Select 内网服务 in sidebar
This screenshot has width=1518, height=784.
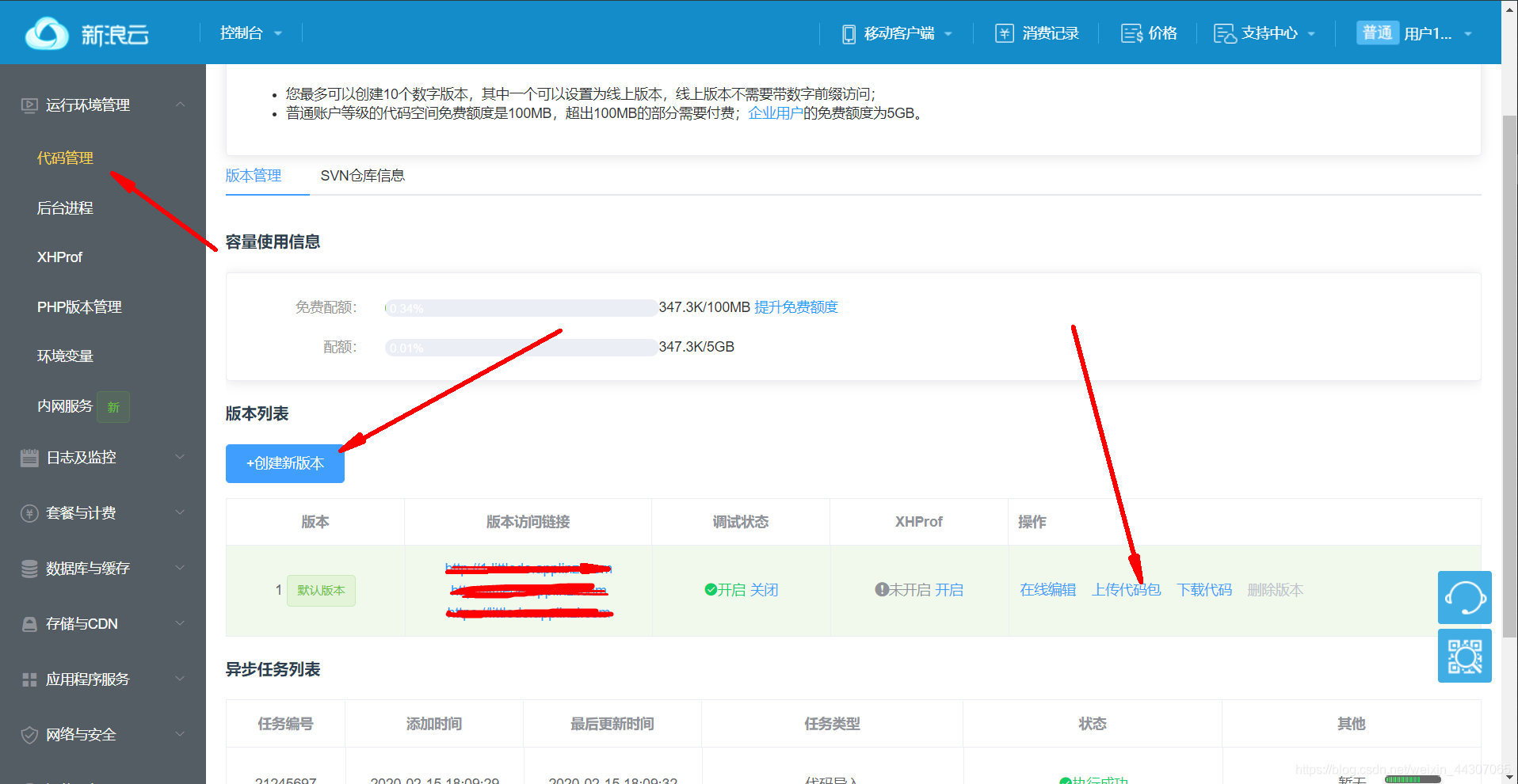pyautogui.click(x=65, y=406)
